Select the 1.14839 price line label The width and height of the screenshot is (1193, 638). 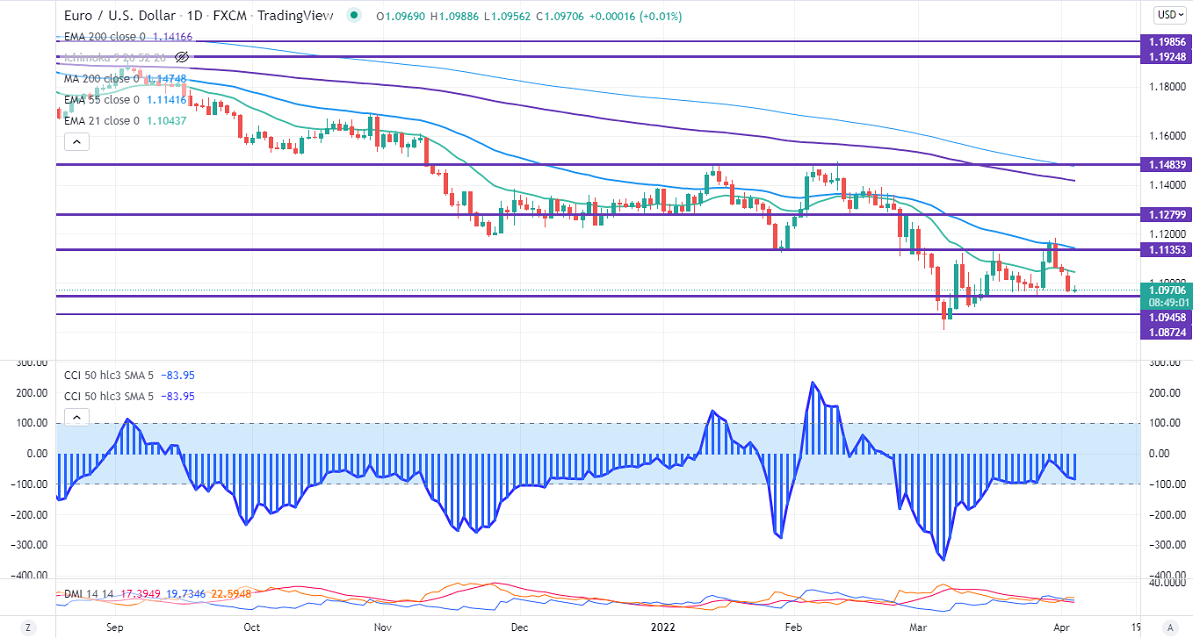coord(1166,164)
